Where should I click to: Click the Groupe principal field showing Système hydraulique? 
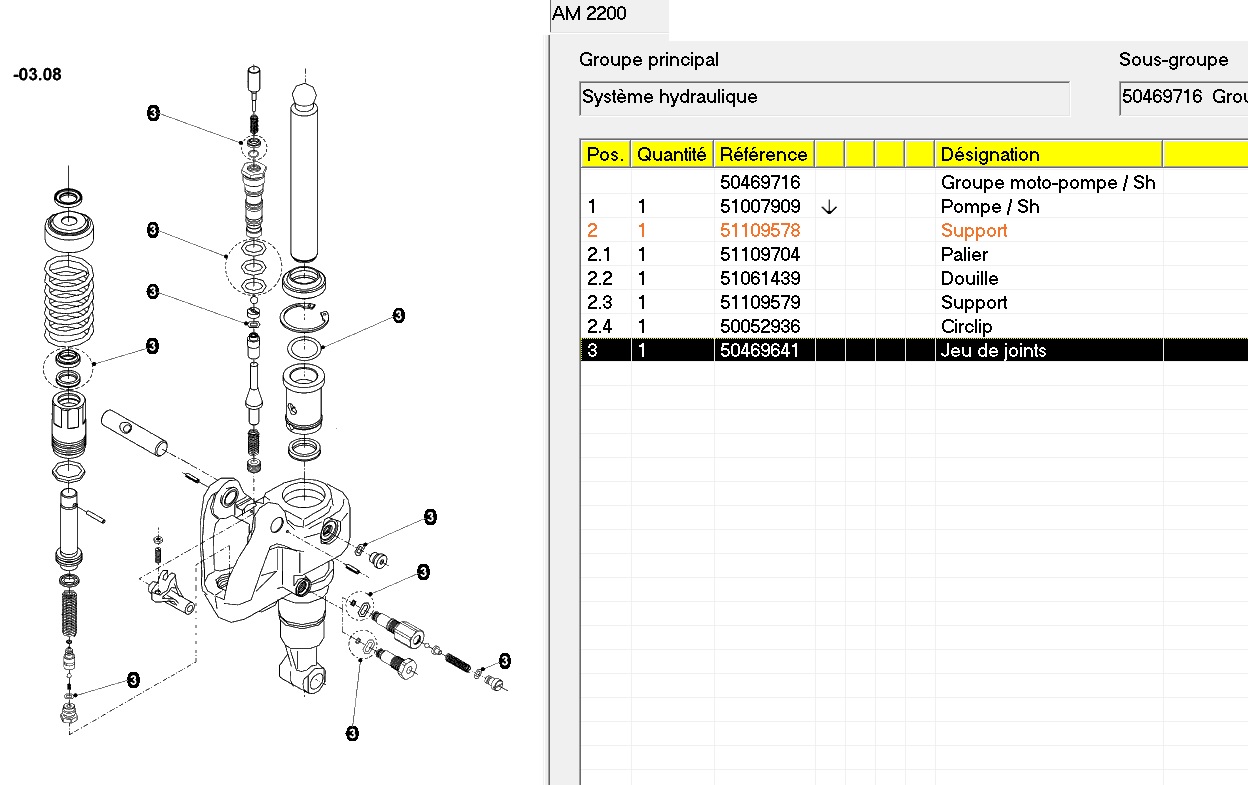823,98
